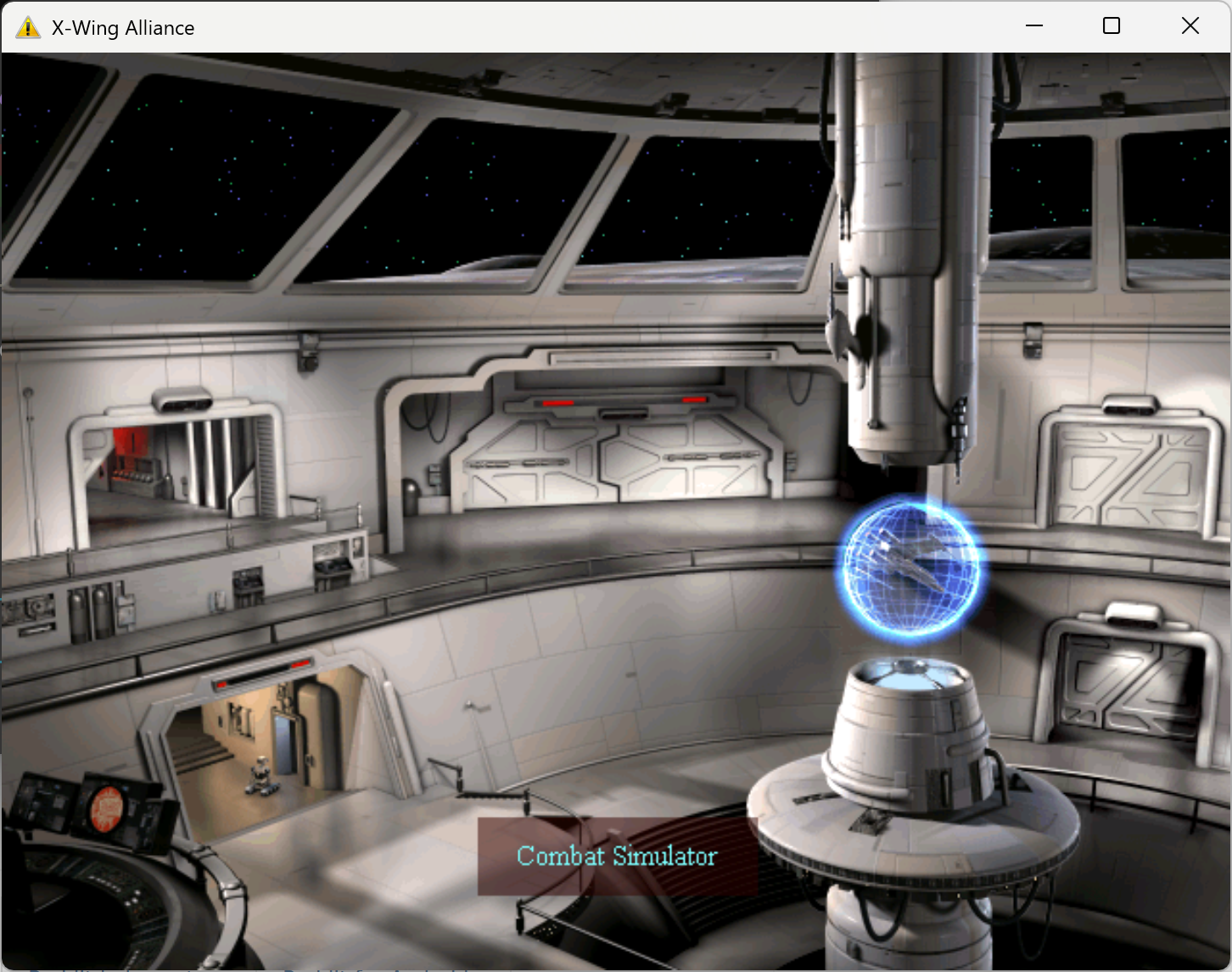Close the X-Wing Alliance window

coord(1190,26)
